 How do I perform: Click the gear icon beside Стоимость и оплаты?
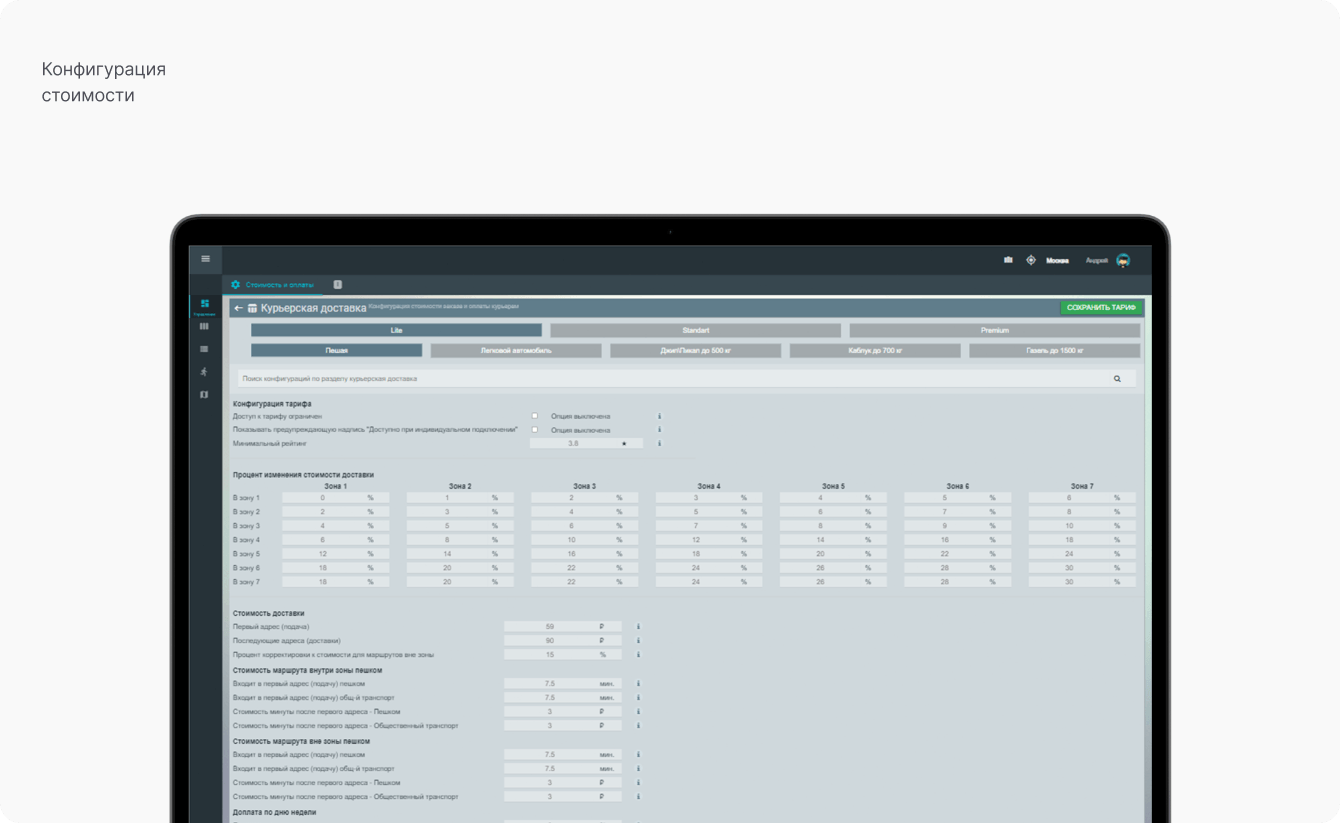point(236,285)
